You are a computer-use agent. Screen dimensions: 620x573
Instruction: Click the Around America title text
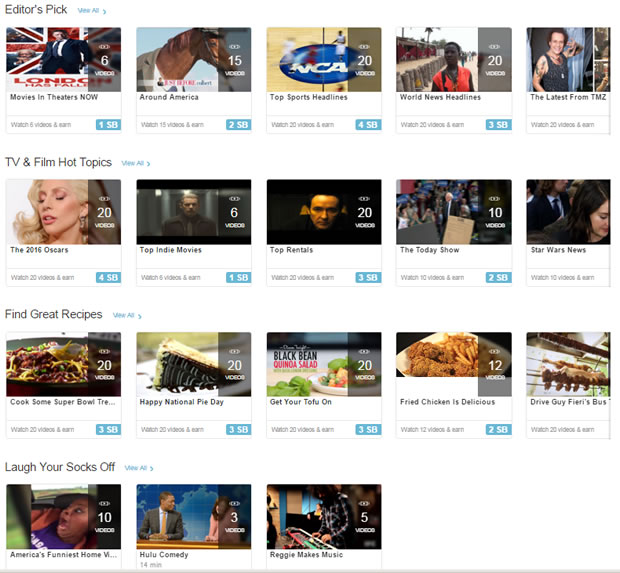(x=169, y=97)
